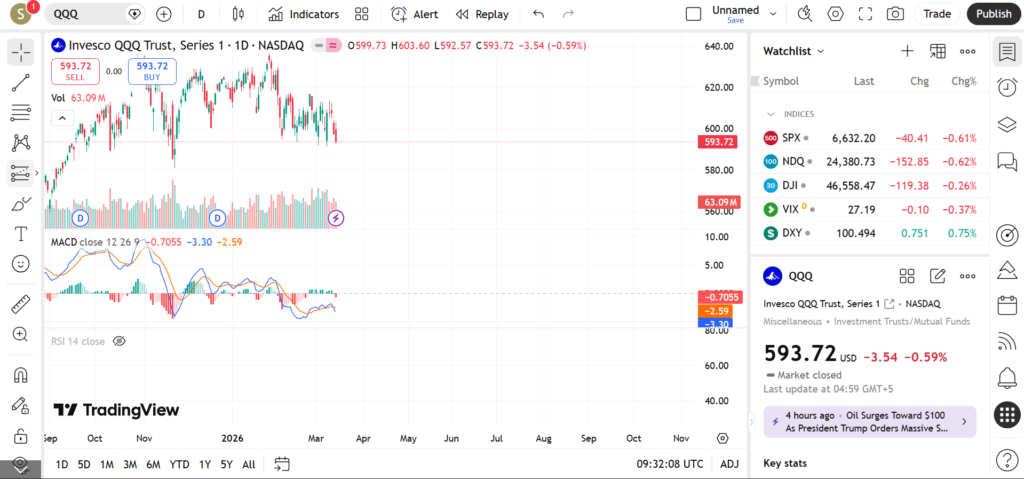Click the Publish button

[x=993, y=14]
